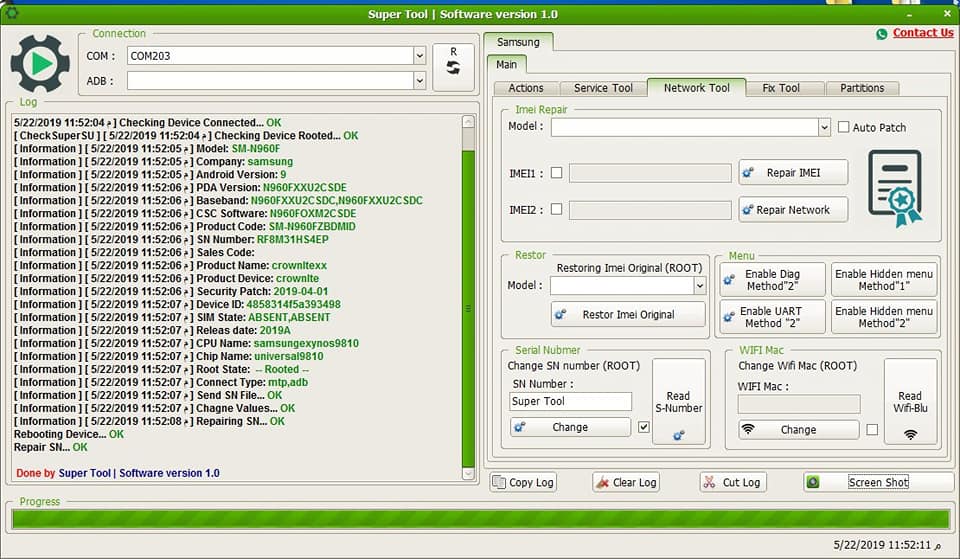Click log line Root State -- Rooted --
Screen dimensions: 960x559
[x=162, y=369]
